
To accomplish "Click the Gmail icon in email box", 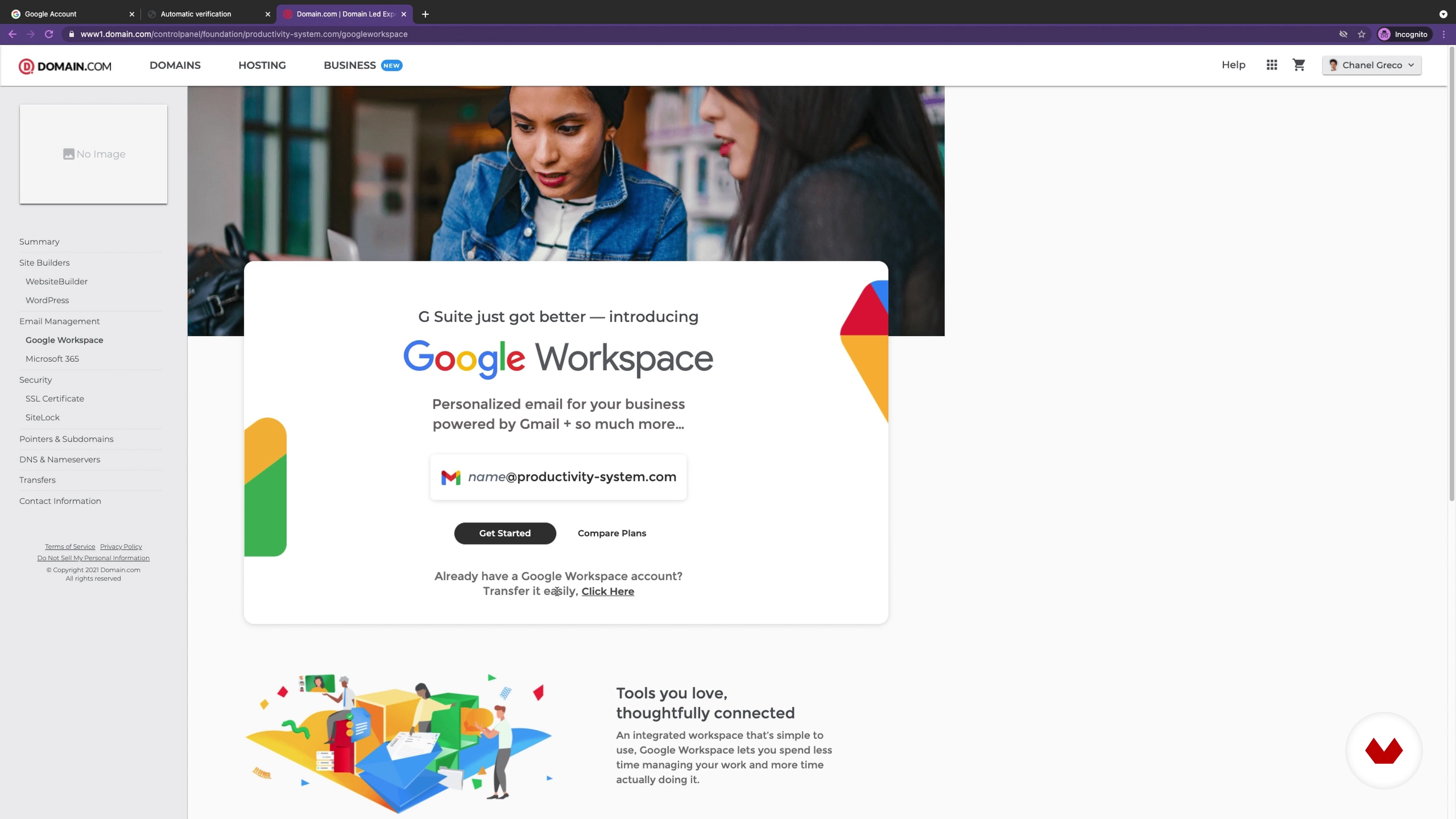I will (x=450, y=478).
